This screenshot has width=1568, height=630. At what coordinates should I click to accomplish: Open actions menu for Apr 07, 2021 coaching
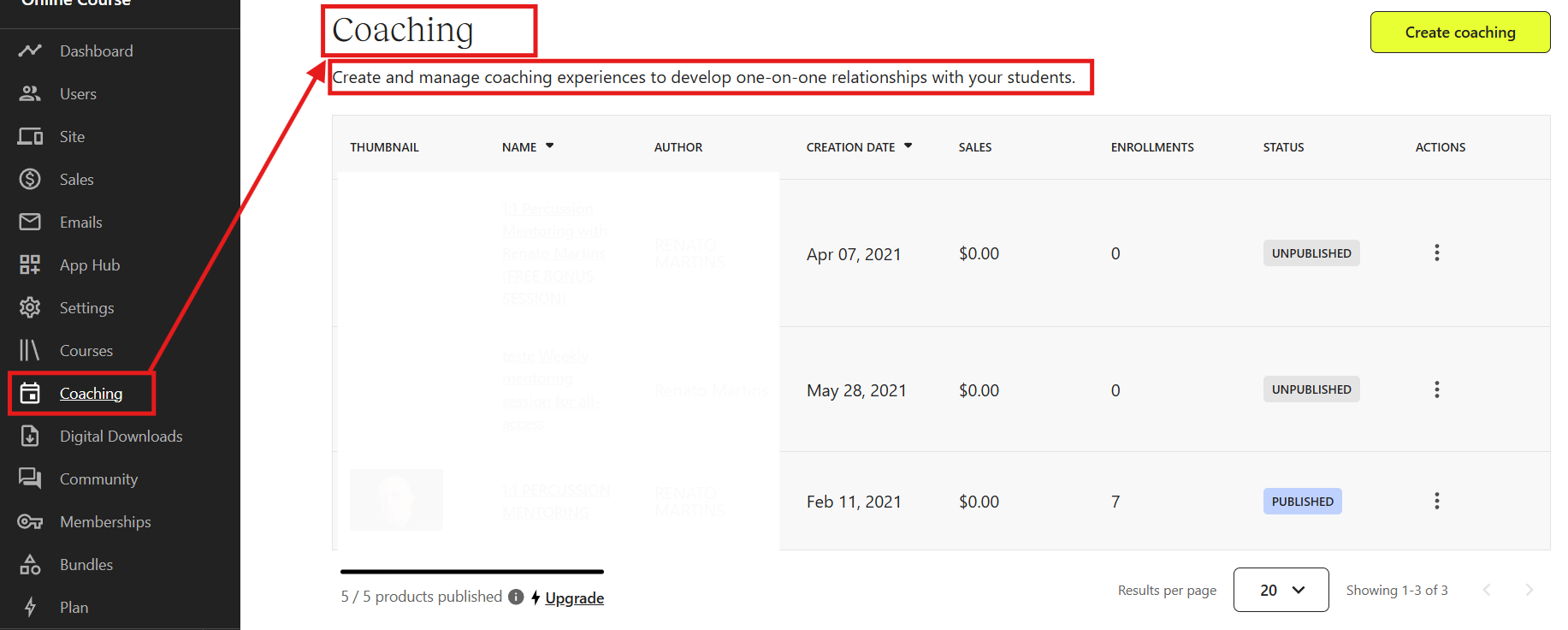tap(1436, 253)
